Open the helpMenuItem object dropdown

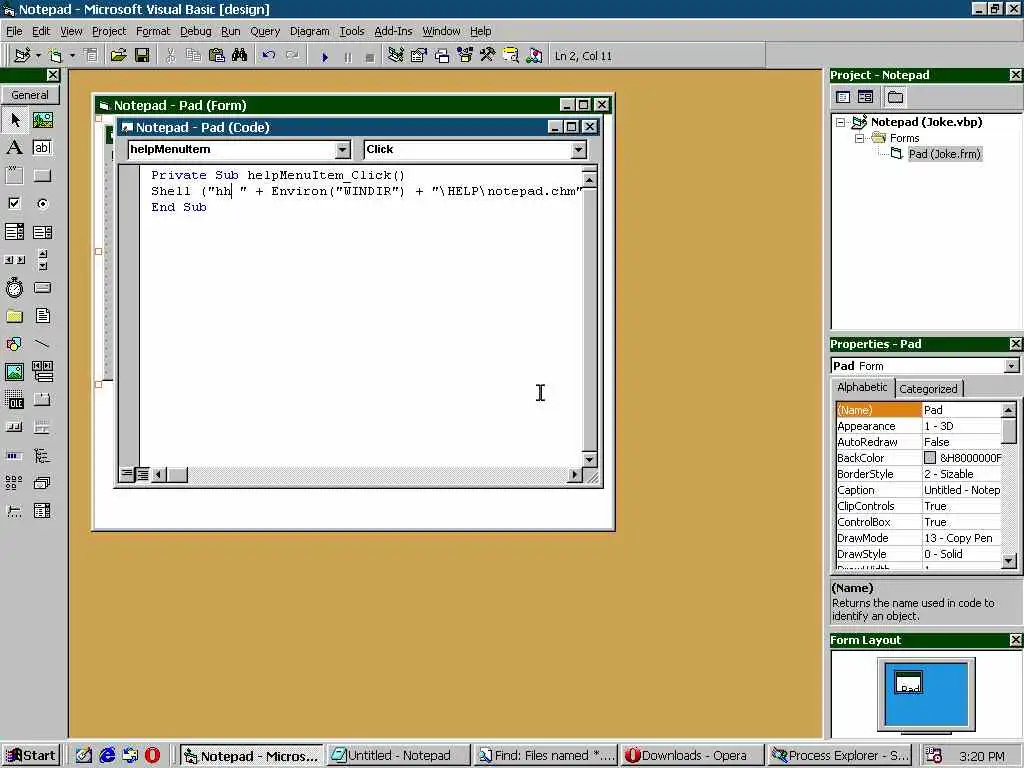343,150
